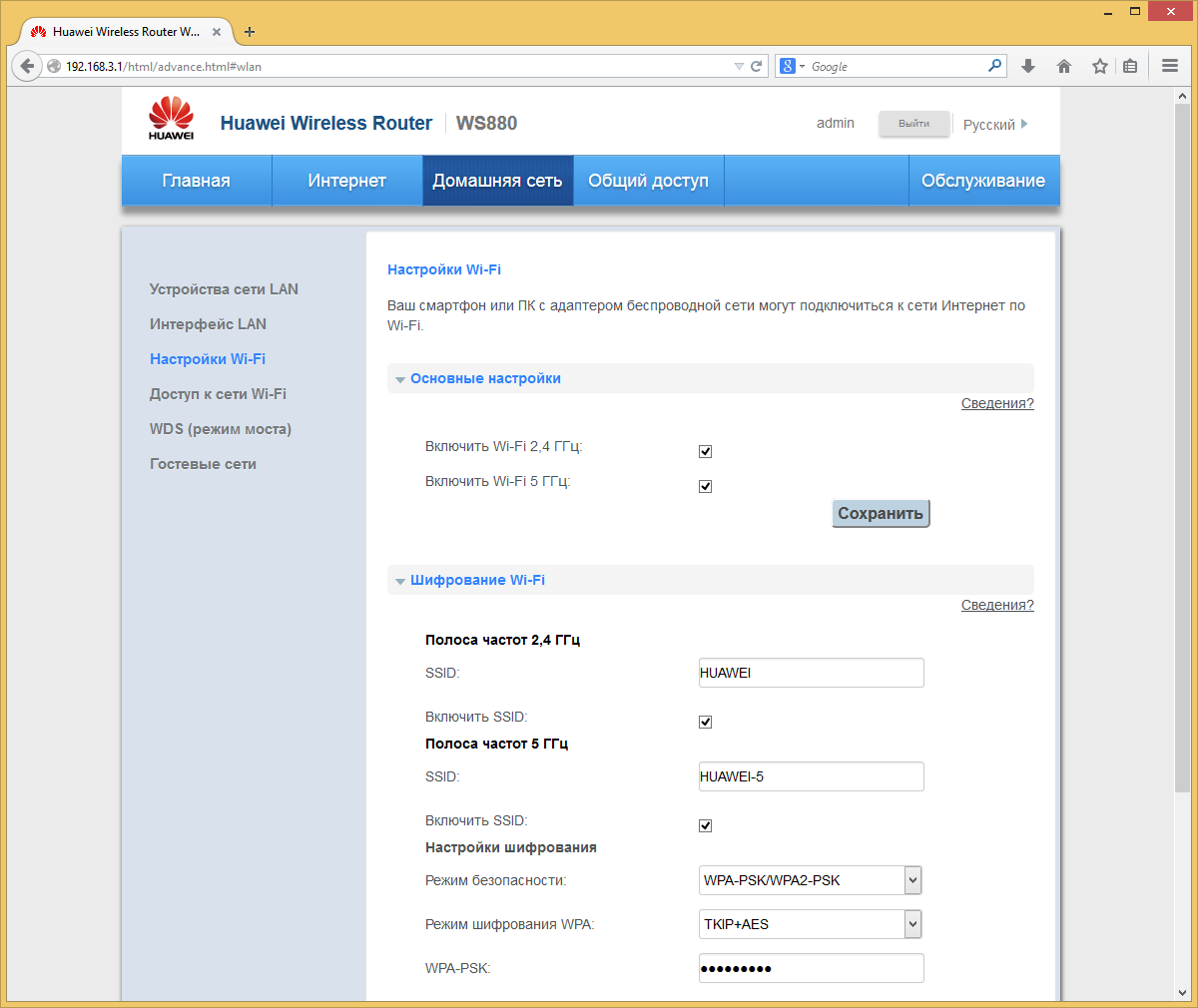Click the Полоса частот 5 ГГц heading
This screenshot has width=1198, height=1008.
click(496, 744)
